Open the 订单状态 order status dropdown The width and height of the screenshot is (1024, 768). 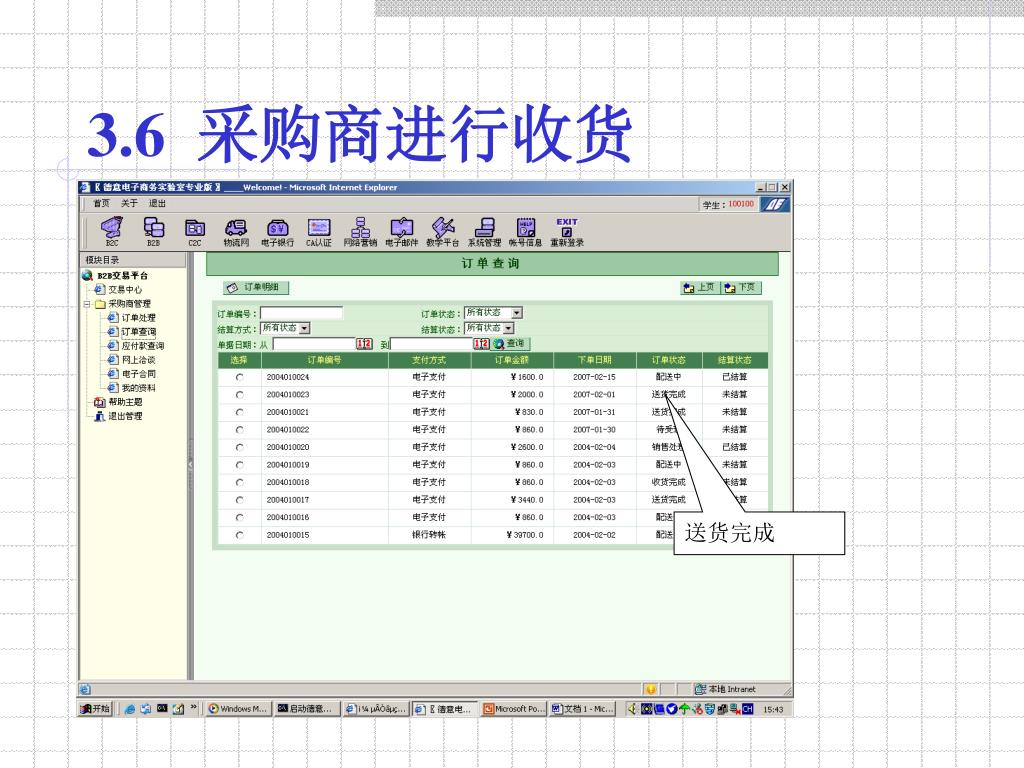[493, 313]
